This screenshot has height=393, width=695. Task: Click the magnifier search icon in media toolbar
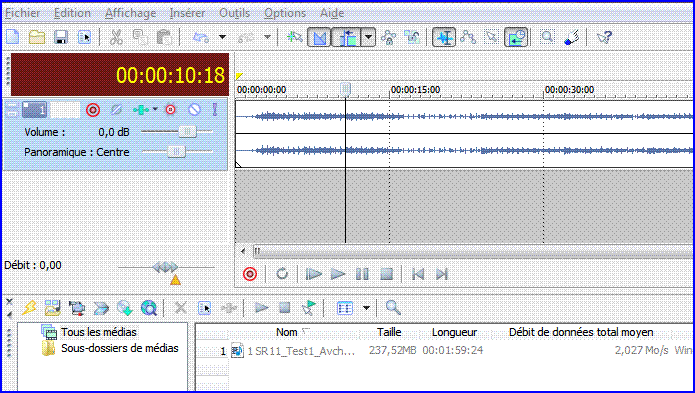(x=393, y=307)
